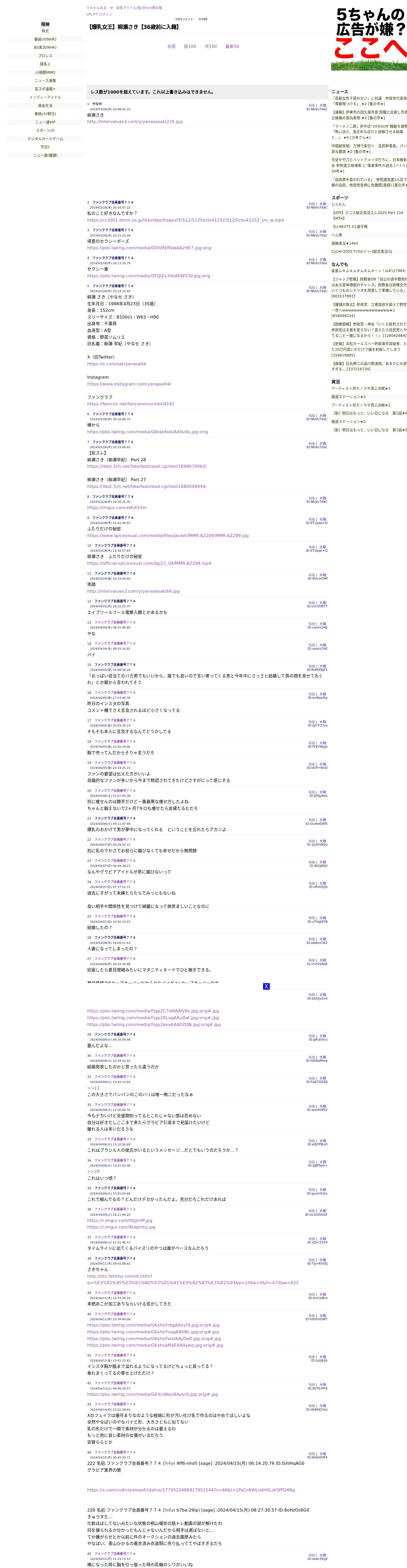The height and width of the screenshot is (1568, 407).
Task: Open アーティスト別モノマネ頂上決戦★3 thread
Action: (x=361, y=388)
